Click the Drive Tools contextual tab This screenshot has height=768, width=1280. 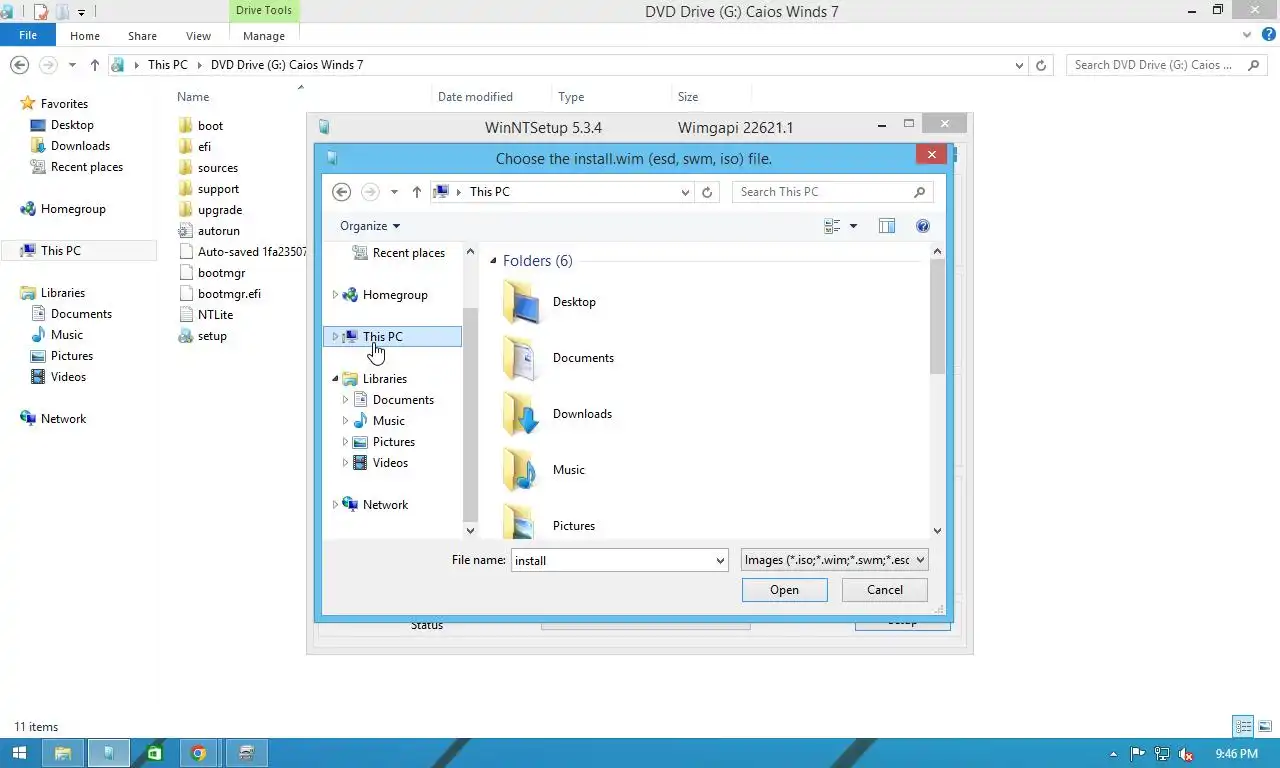[x=264, y=11]
